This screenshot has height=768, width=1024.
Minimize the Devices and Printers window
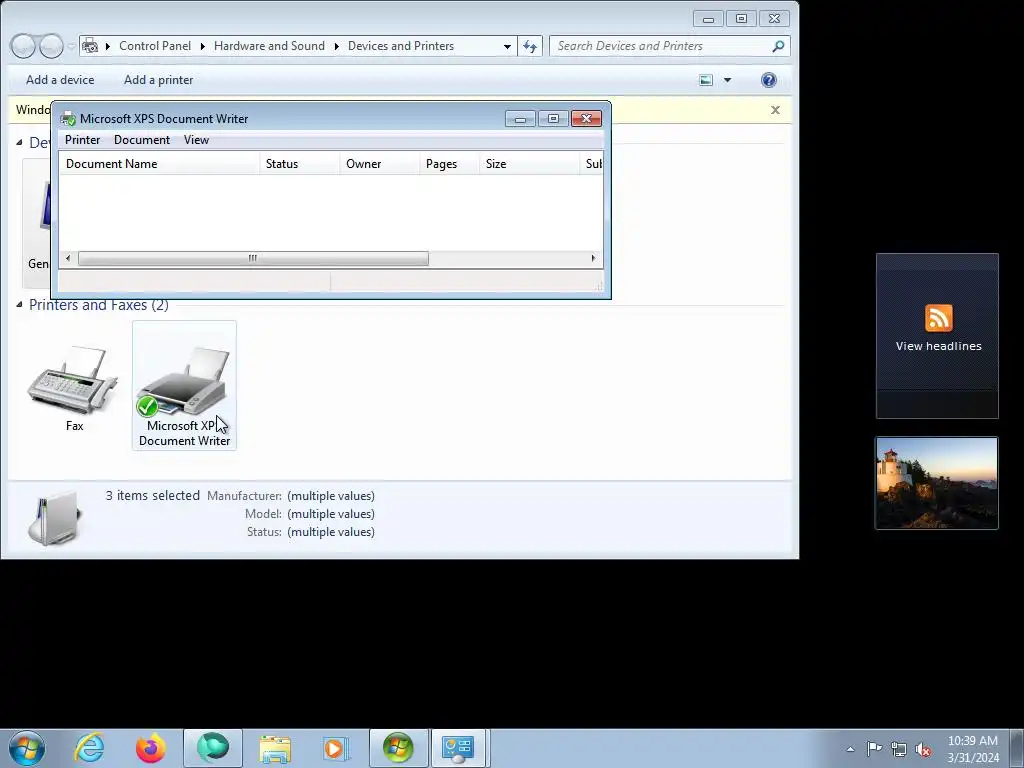coord(708,19)
